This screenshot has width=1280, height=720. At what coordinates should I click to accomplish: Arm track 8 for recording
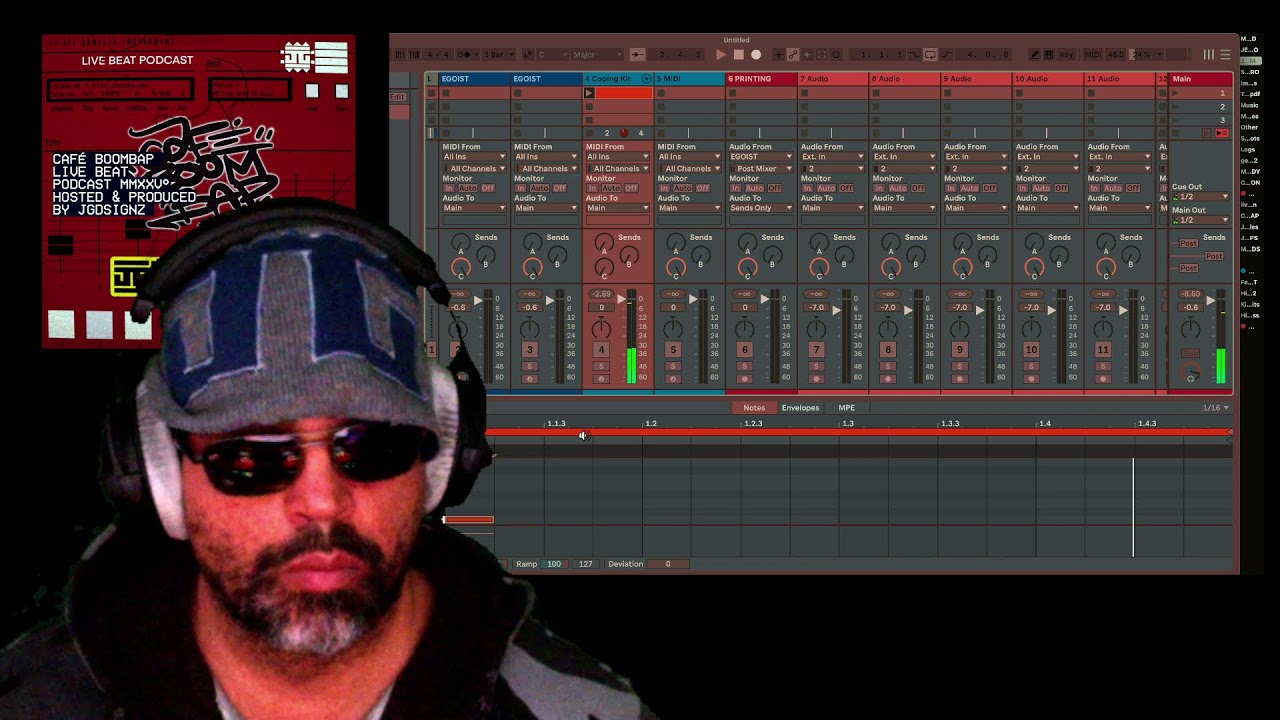point(888,379)
